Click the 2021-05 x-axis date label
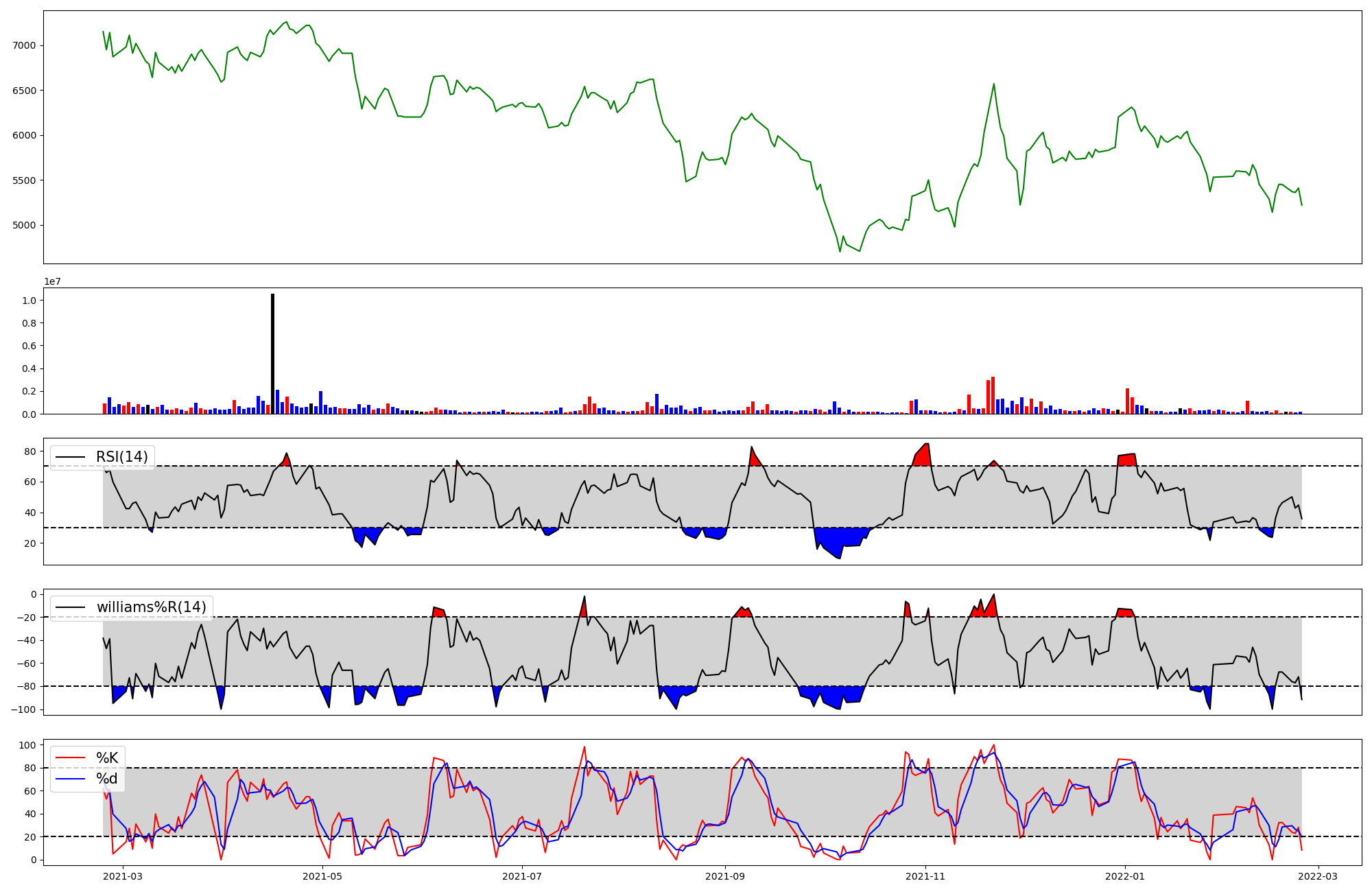The height and width of the screenshot is (892, 1372). (322, 876)
